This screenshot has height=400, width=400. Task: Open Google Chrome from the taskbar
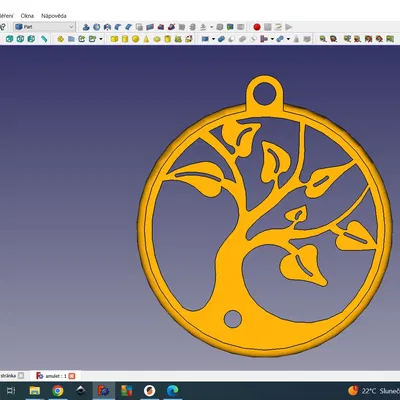coord(58,390)
